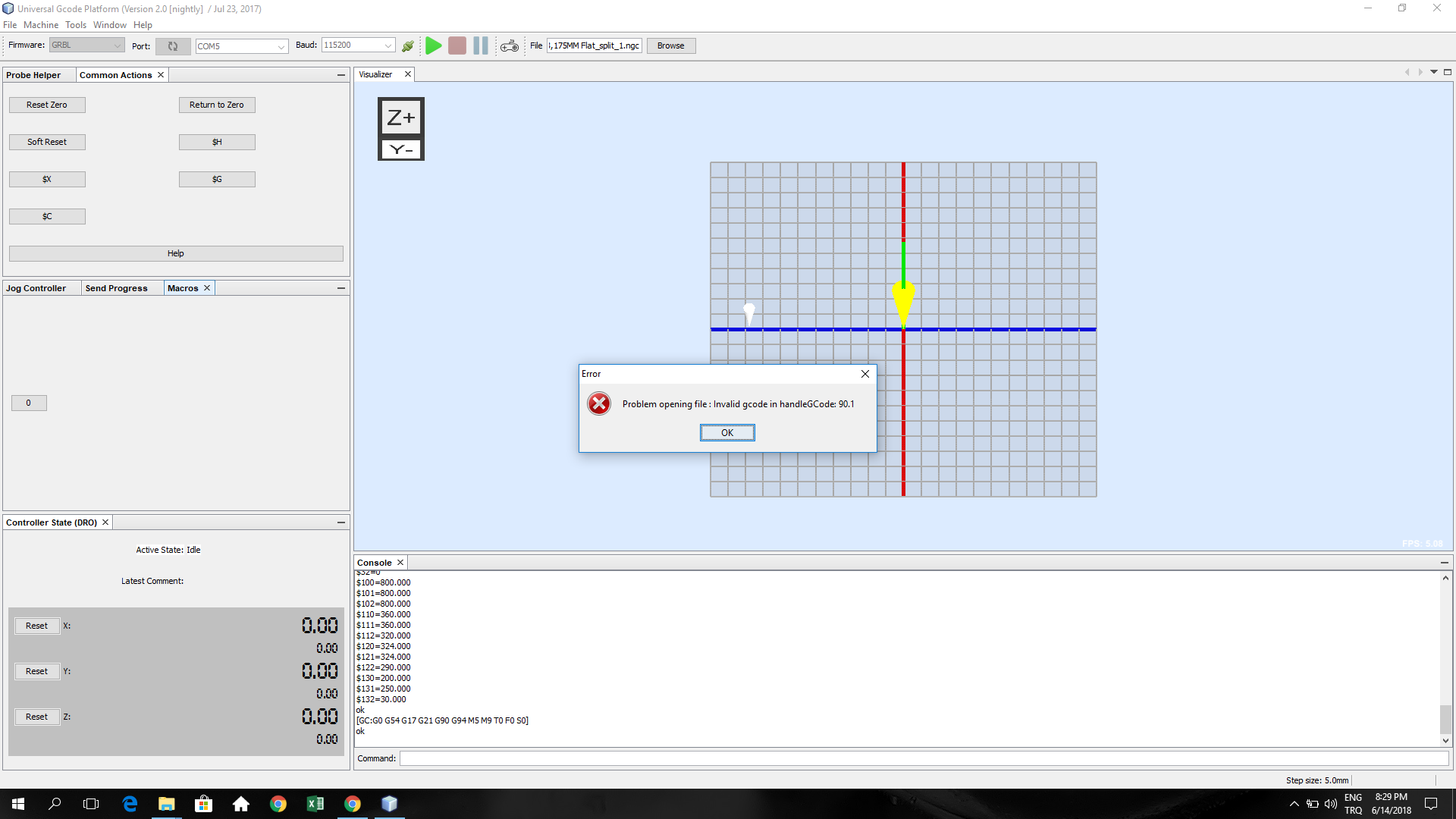Close the Controller State (DRO) tab
The height and width of the screenshot is (819, 1456).
pyautogui.click(x=105, y=522)
